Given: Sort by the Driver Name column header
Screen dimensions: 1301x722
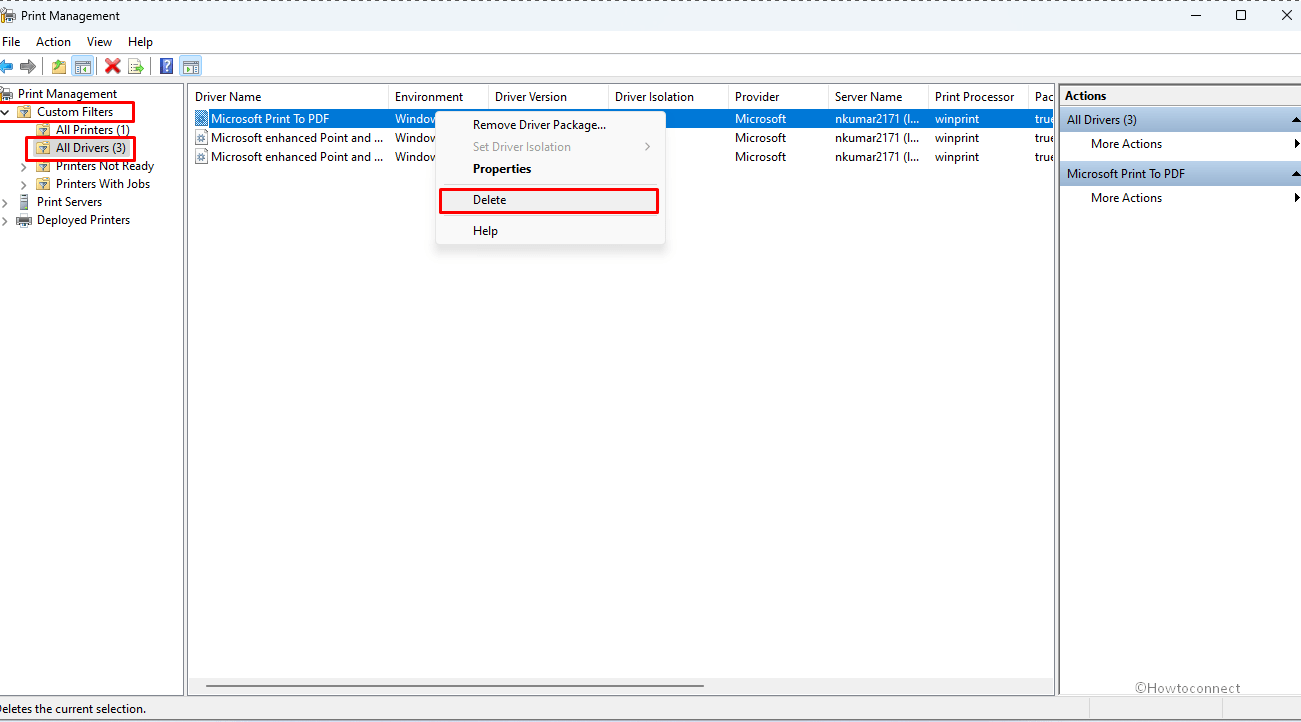Looking at the screenshot, I should 288,97.
